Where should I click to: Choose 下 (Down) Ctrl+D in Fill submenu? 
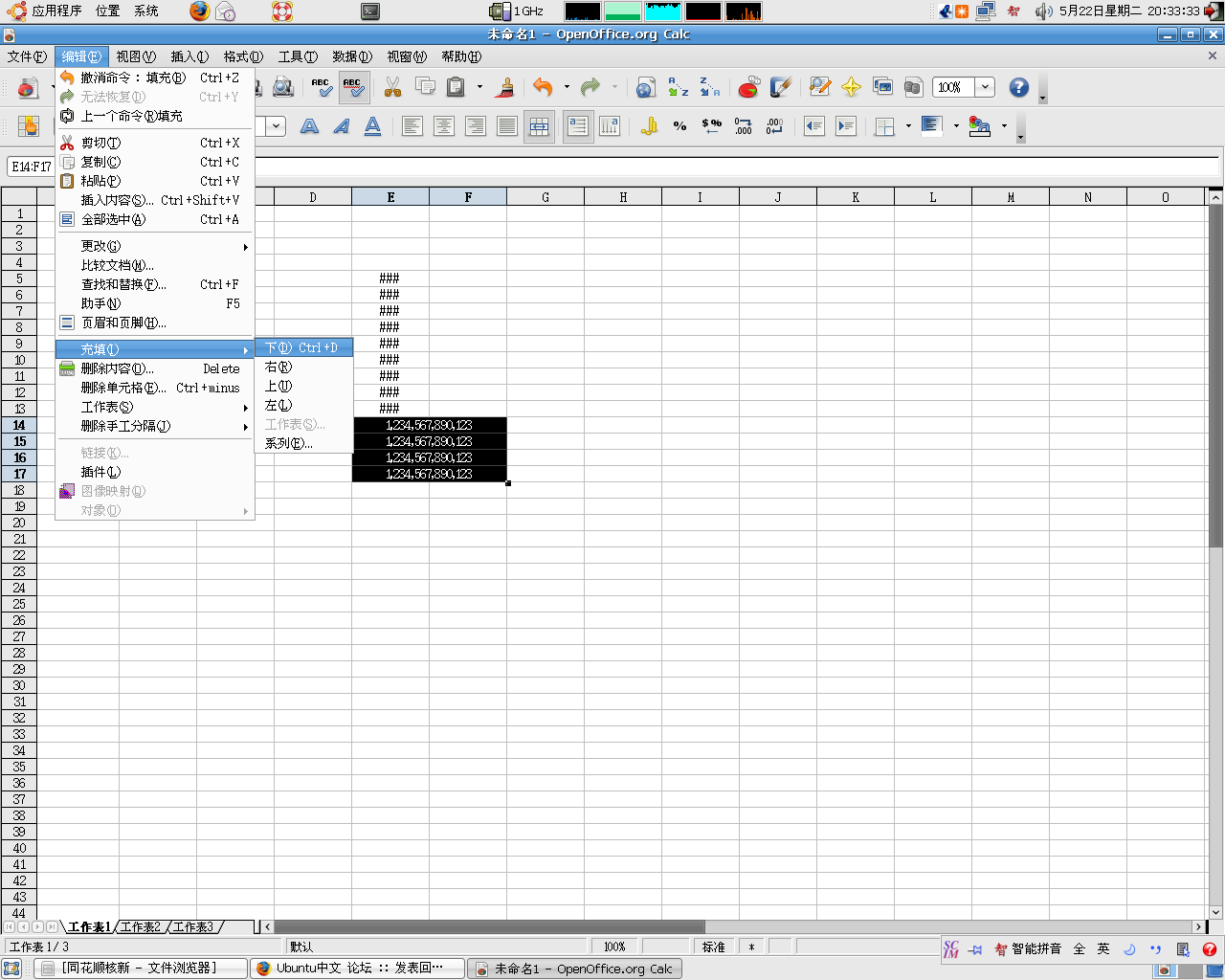(303, 347)
